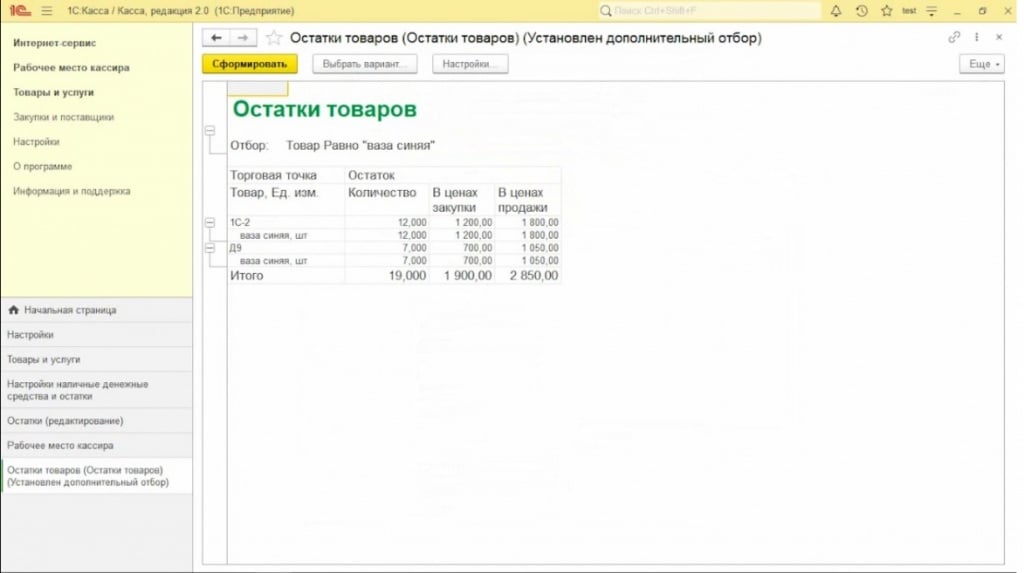Click the notifications bell icon
This screenshot has height=573, width=1024.
tap(836, 10)
